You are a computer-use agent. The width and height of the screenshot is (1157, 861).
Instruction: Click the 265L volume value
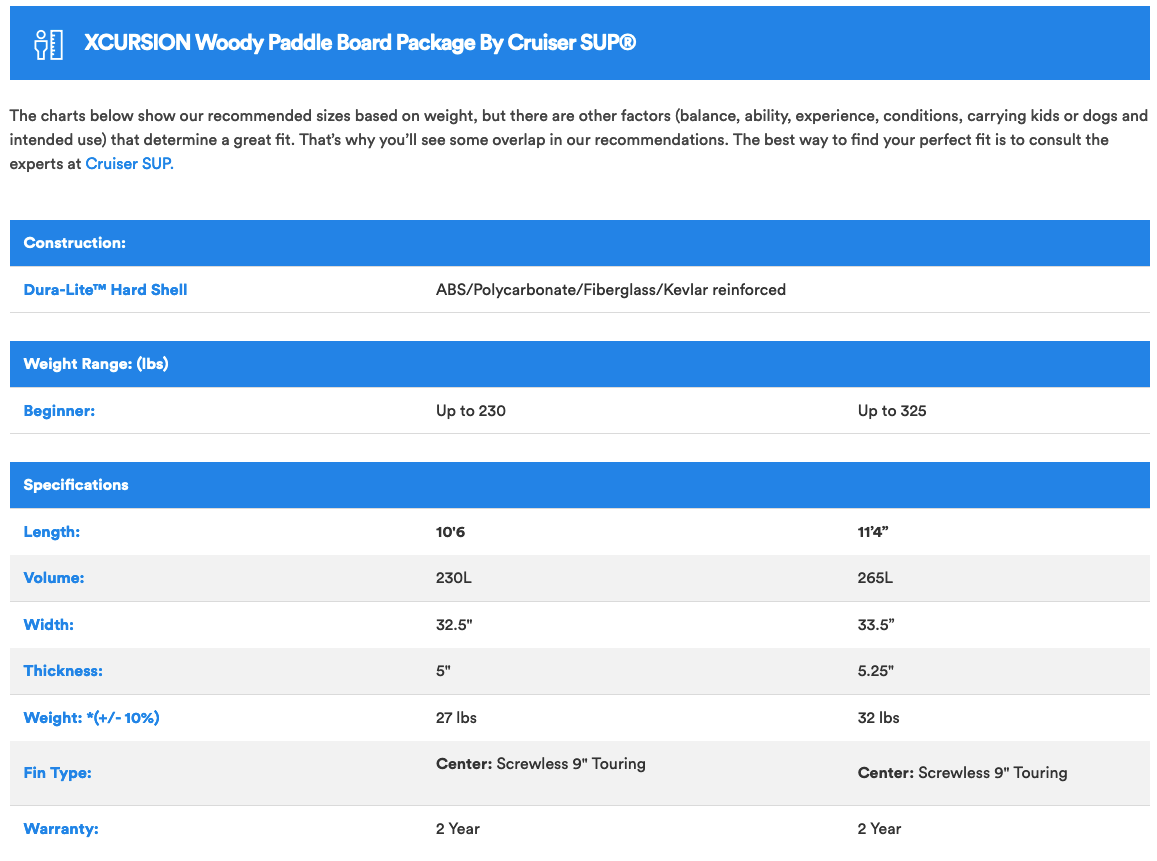coord(875,578)
